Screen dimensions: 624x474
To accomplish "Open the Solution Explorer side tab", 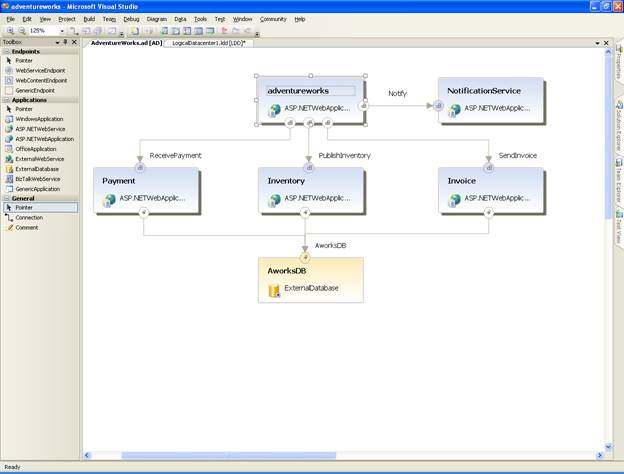I will [619, 125].
